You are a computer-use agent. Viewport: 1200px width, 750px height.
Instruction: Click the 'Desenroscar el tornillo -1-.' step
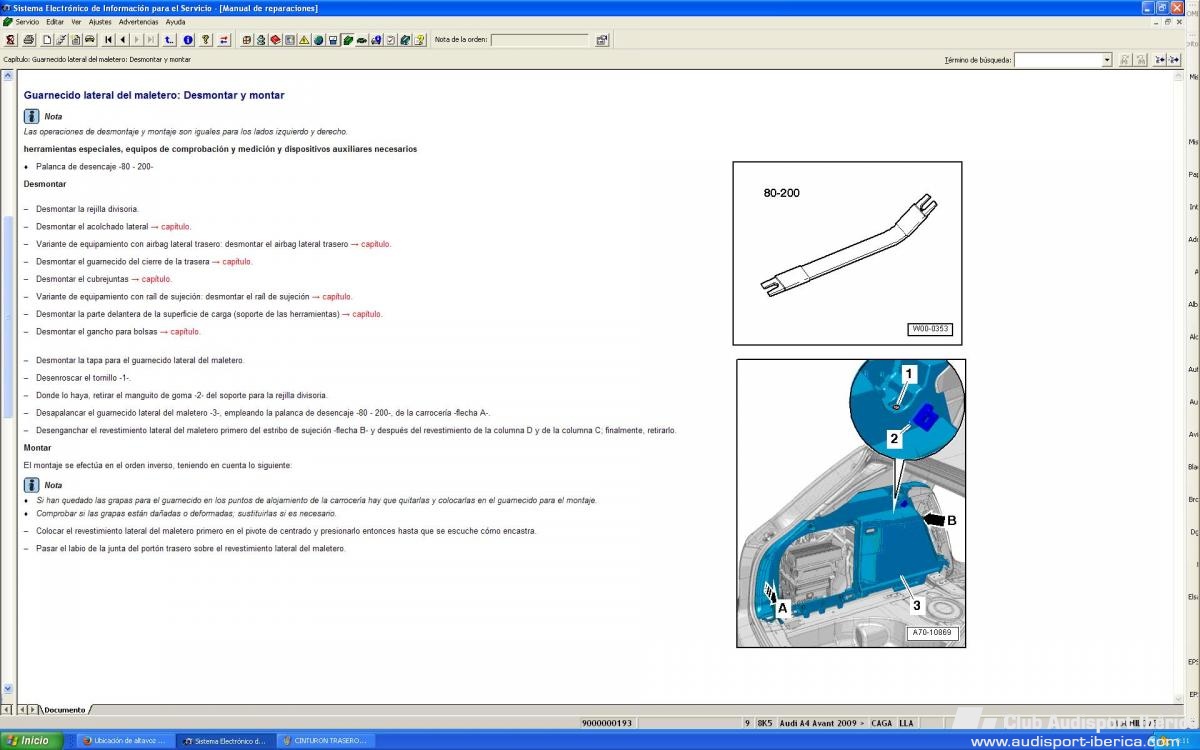click(83, 378)
